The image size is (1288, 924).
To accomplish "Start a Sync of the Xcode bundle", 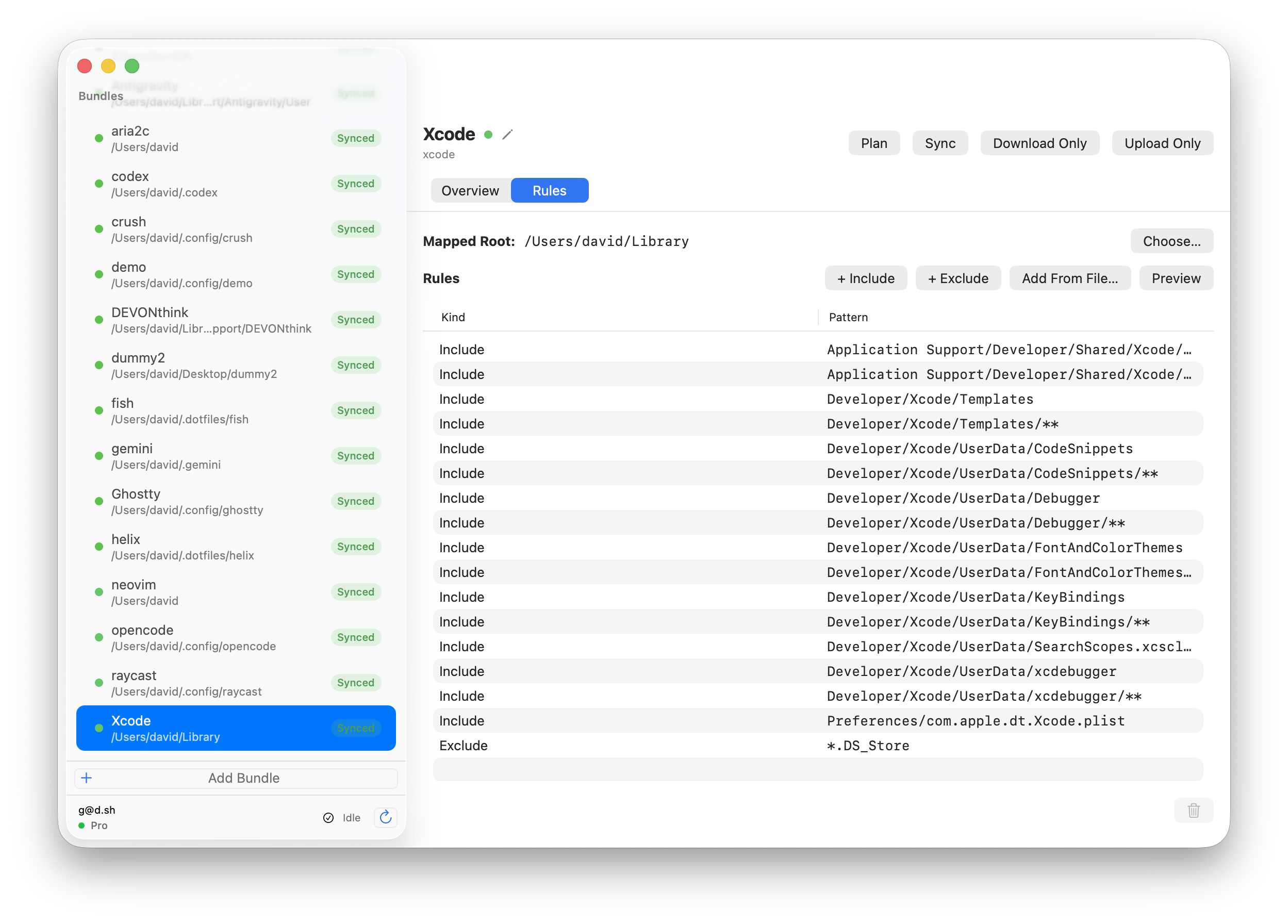I will [x=940, y=143].
